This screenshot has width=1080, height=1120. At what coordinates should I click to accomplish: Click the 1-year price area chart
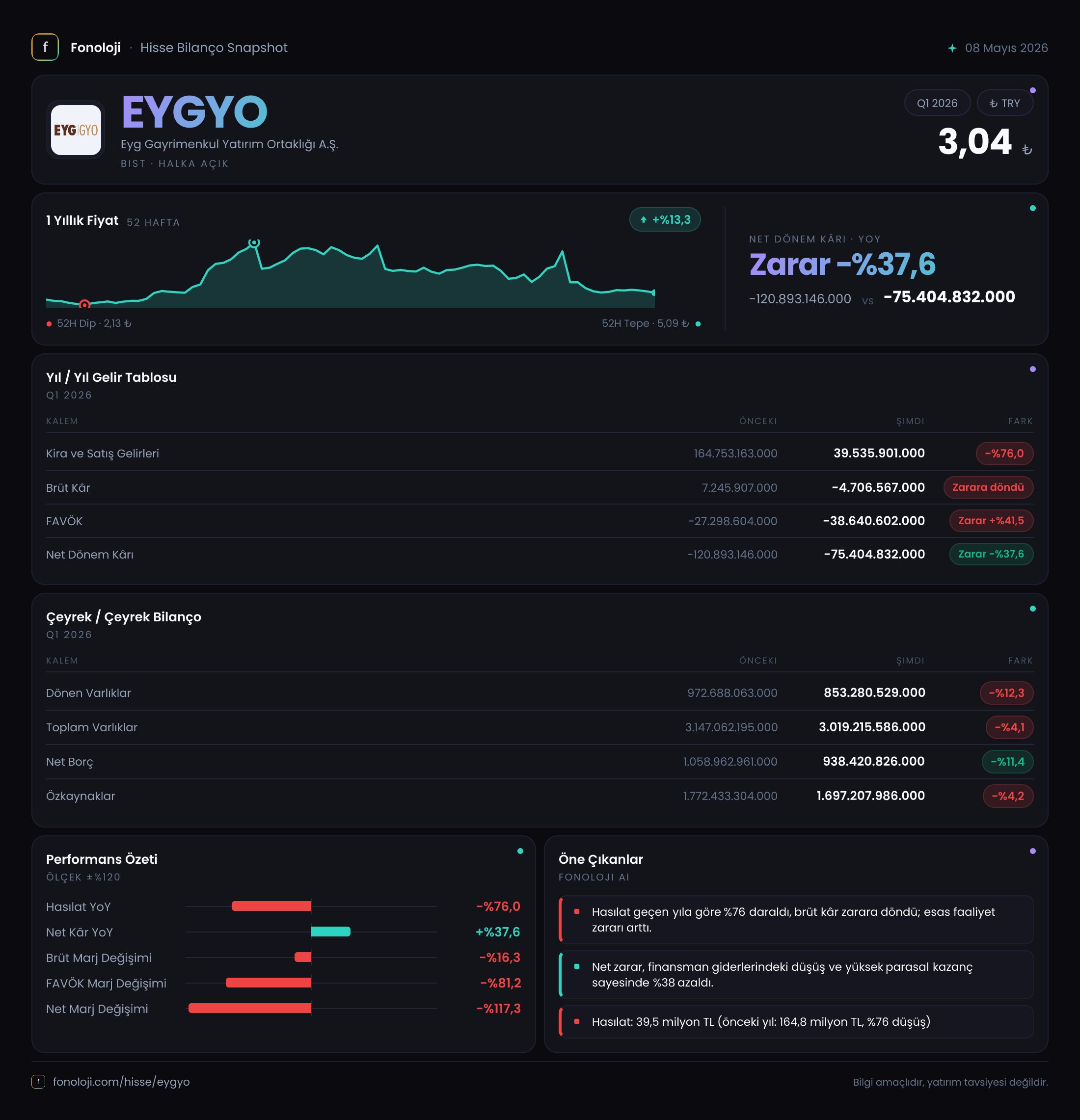(351, 274)
